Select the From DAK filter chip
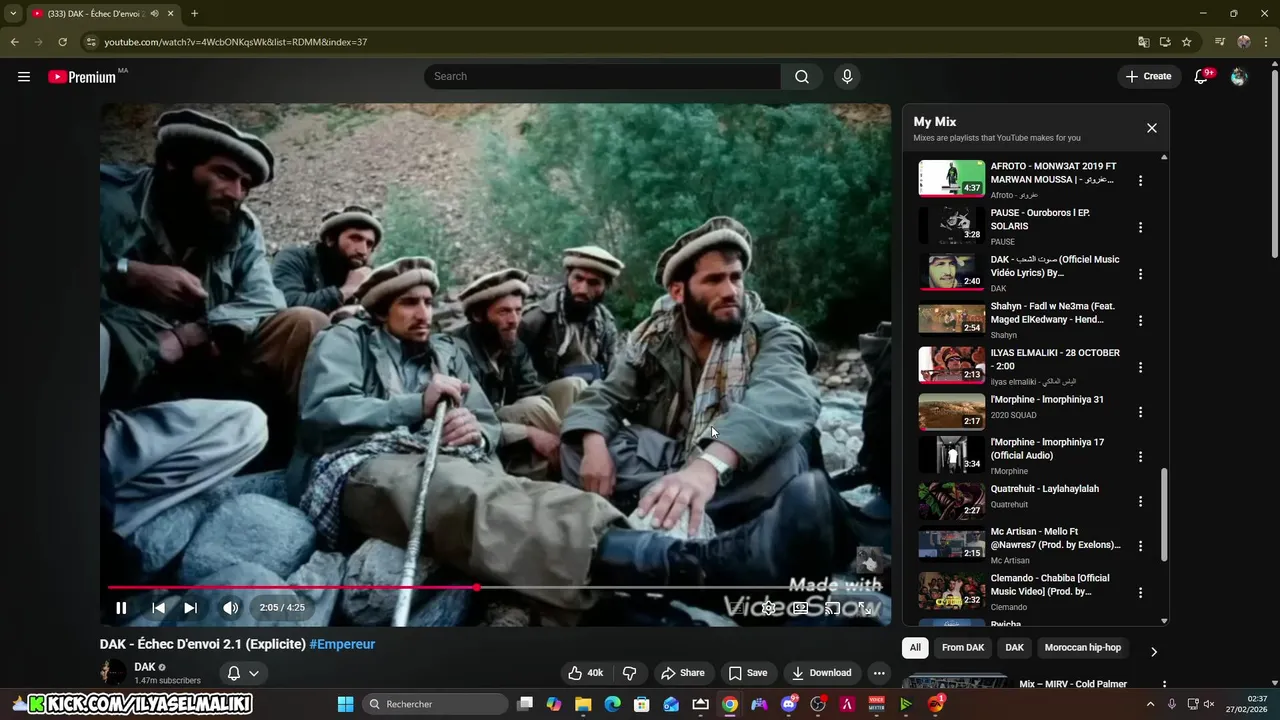 tap(963, 648)
